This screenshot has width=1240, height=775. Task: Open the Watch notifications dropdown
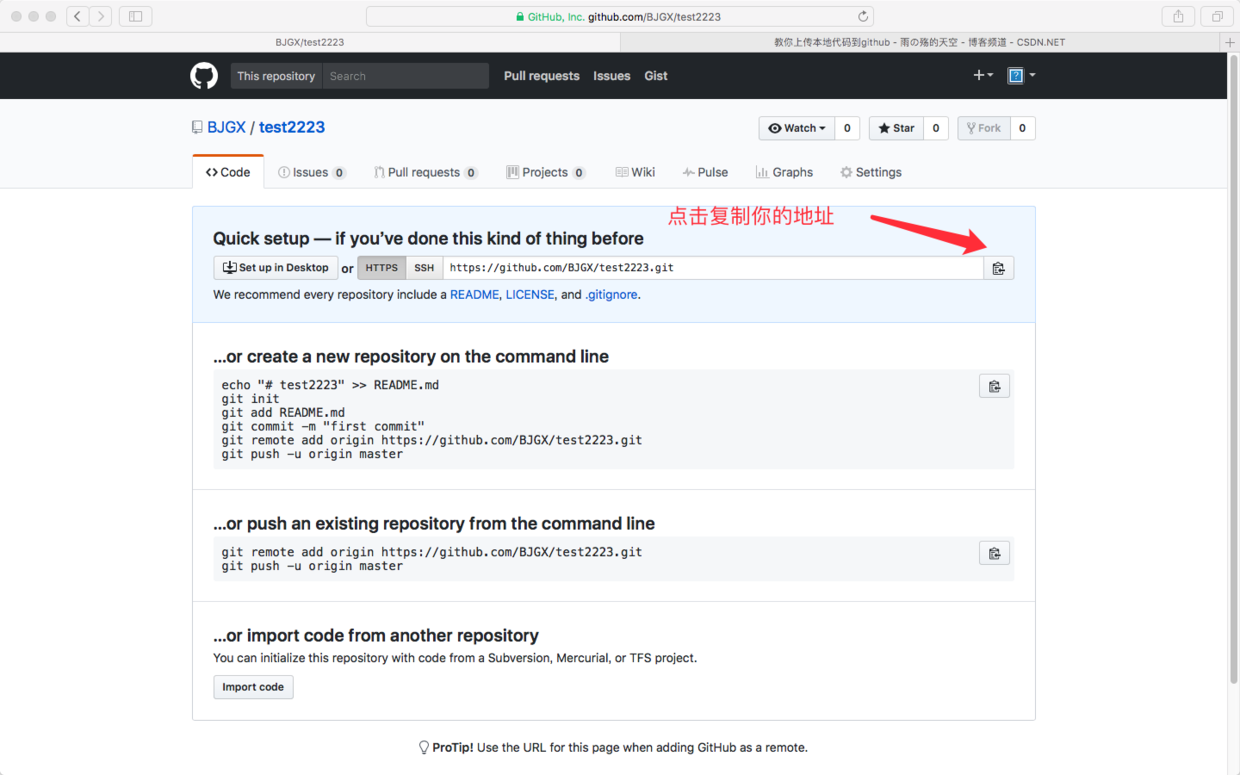tap(797, 128)
